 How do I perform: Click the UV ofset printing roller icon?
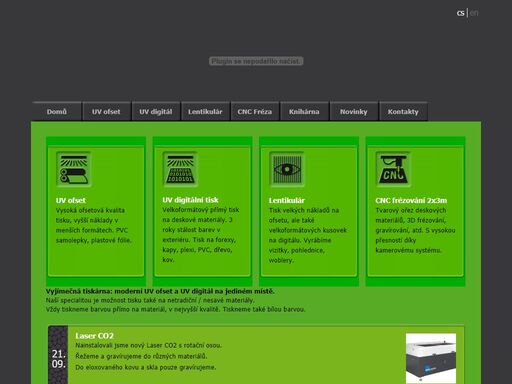tap(74, 169)
